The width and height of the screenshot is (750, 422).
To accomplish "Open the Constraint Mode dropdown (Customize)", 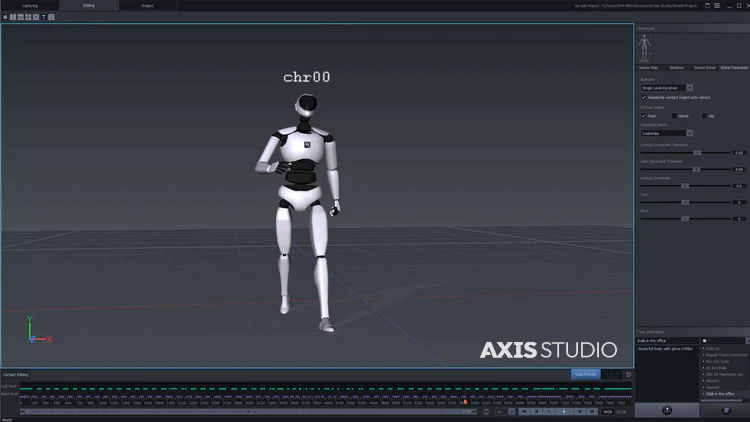I will tap(667, 133).
